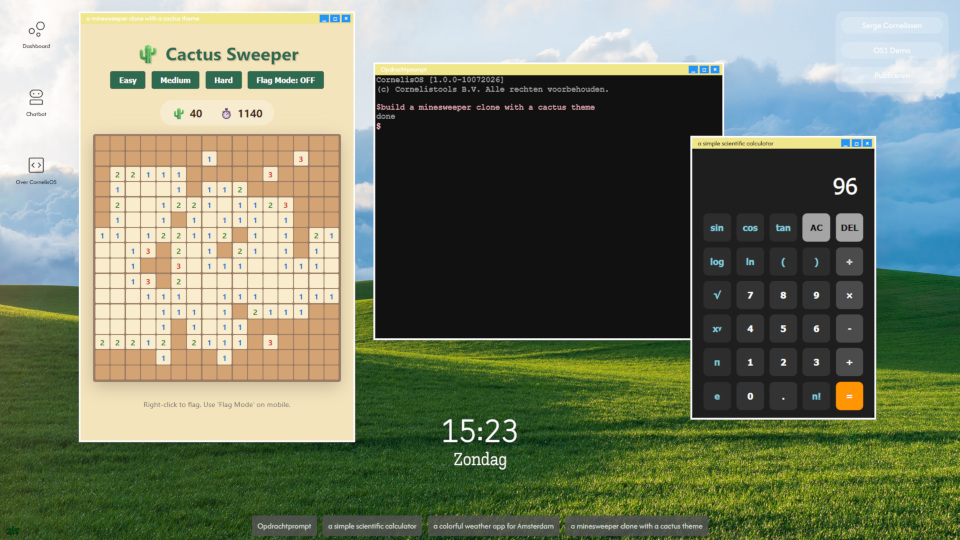
Task: Switch to simple scientific calculator taskbar item
Action: tap(372, 526)
